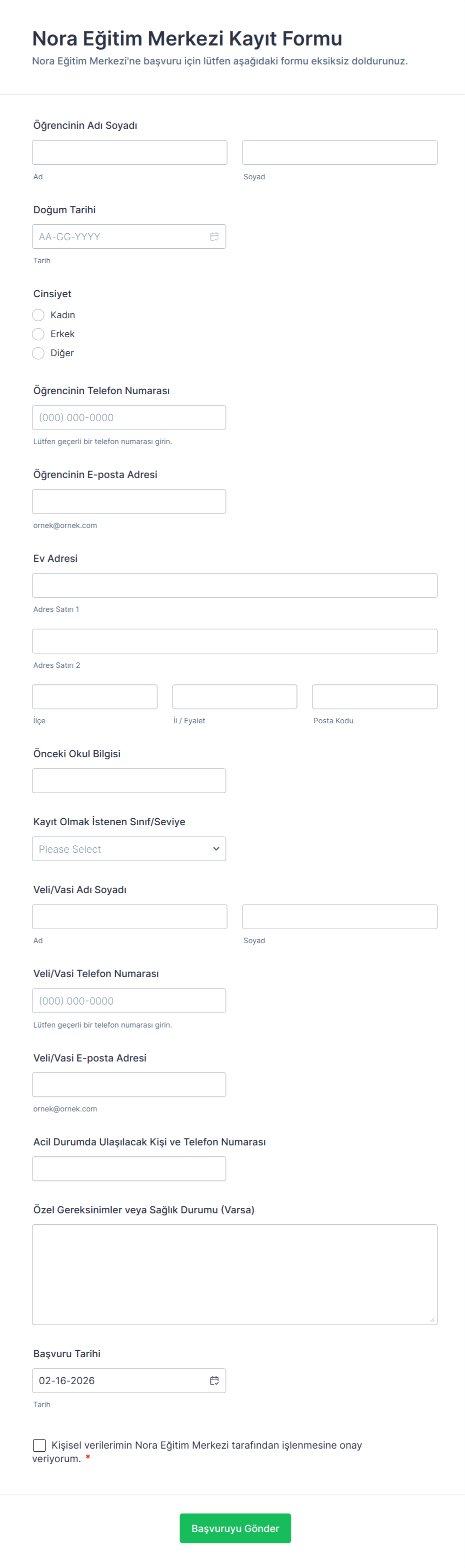Focus Öğrencinin Telefon Numarası field

pos(128,418)
